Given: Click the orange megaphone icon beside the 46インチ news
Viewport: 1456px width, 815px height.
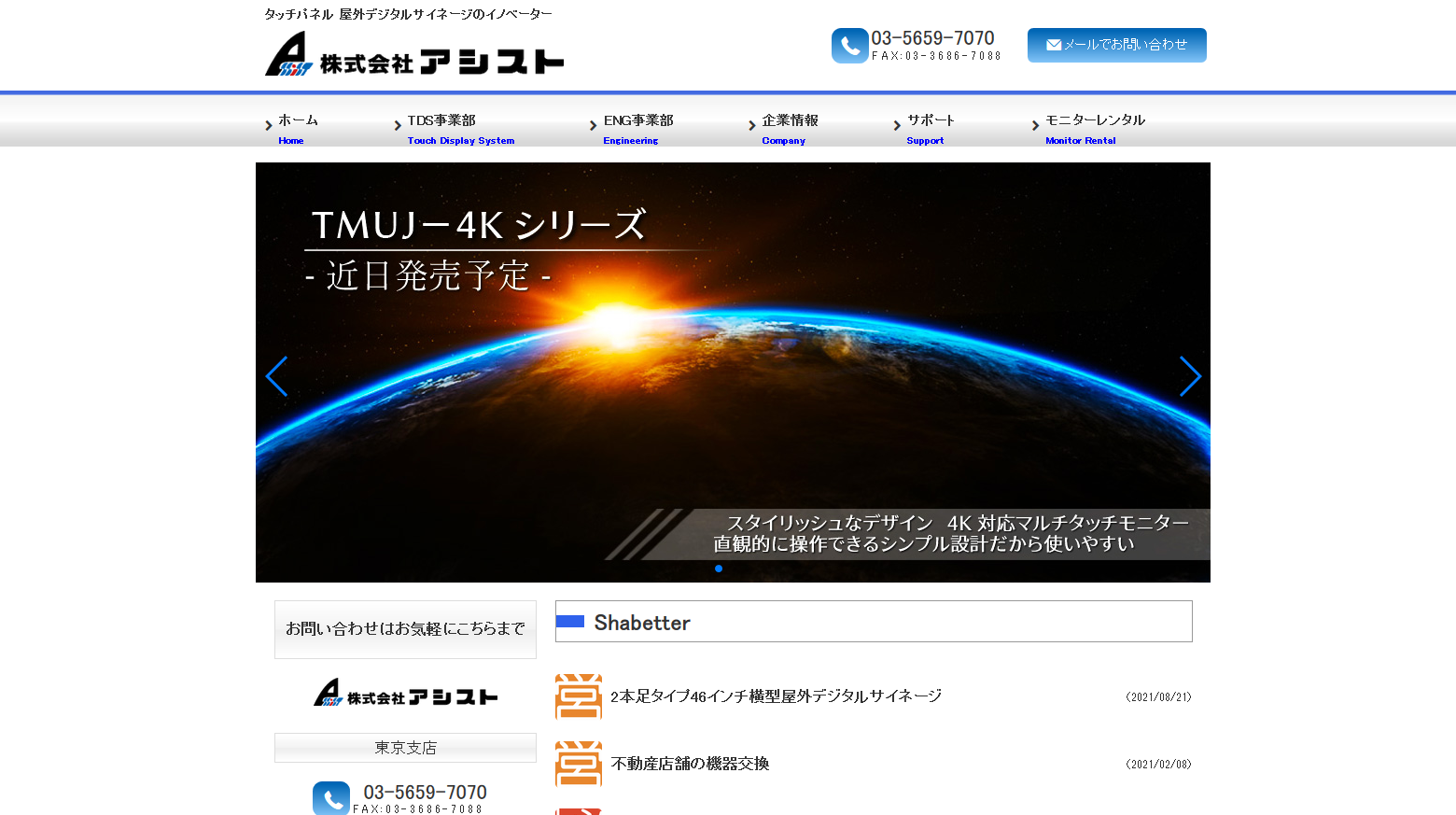Looking at the screenshot, I should pos(578,696).
